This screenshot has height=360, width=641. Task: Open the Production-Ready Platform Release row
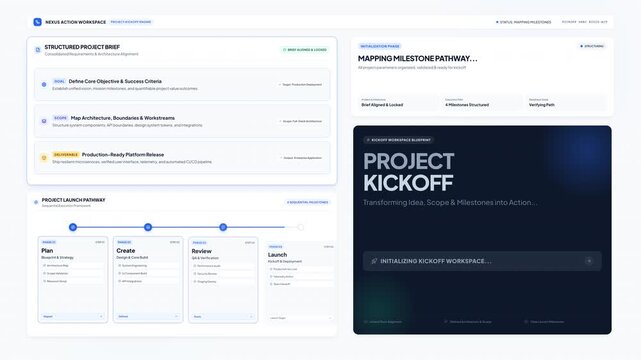point(182,158)
